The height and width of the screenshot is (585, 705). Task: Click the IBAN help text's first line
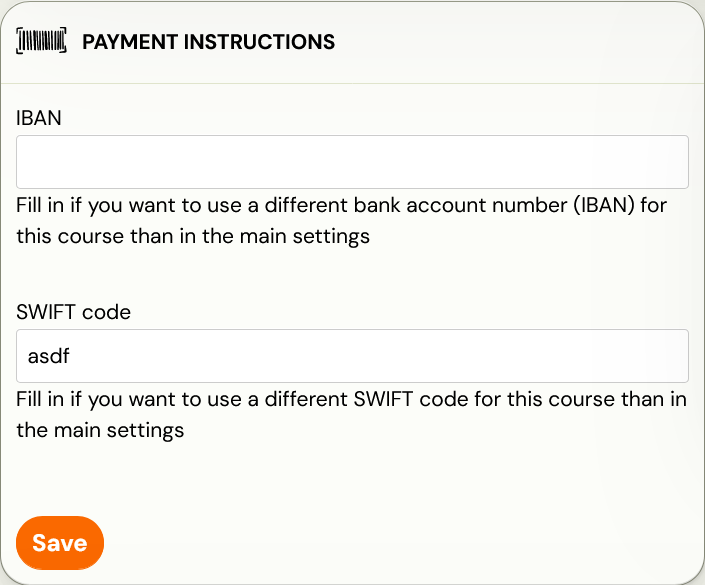click(x=341, y=205)
